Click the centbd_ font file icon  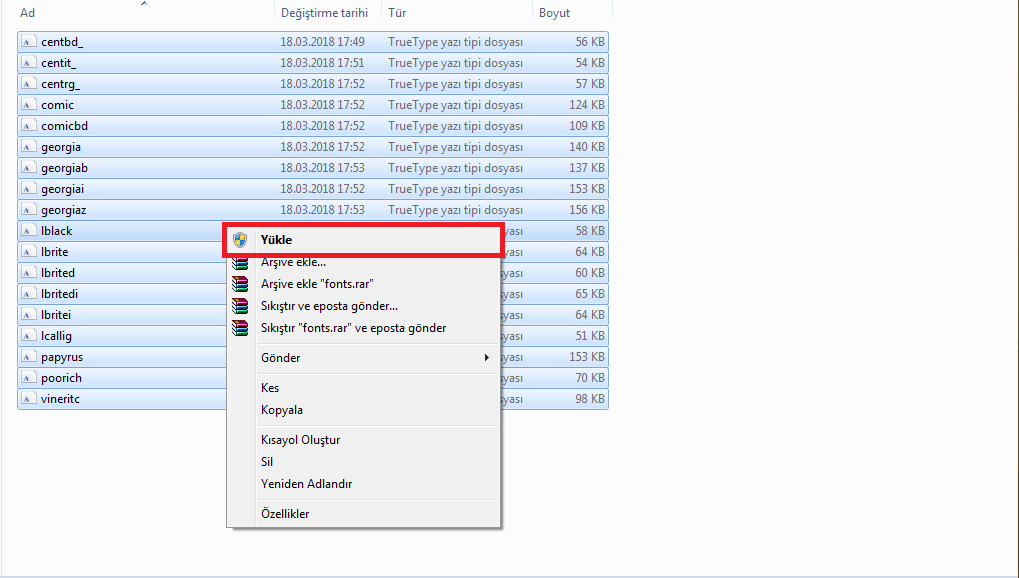[x=29, y=42]
